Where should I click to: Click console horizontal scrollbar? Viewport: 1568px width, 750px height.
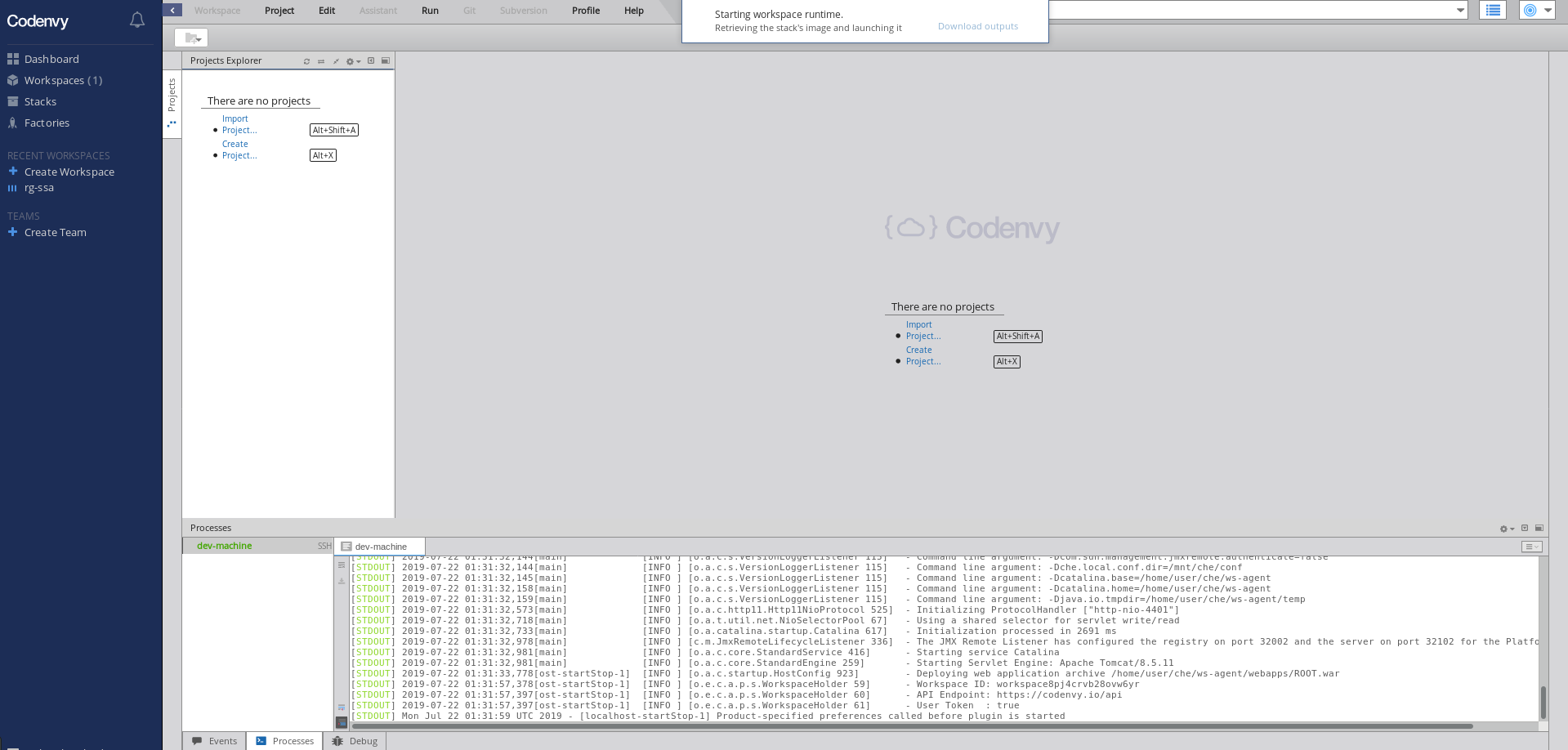[x=912, y=725]
